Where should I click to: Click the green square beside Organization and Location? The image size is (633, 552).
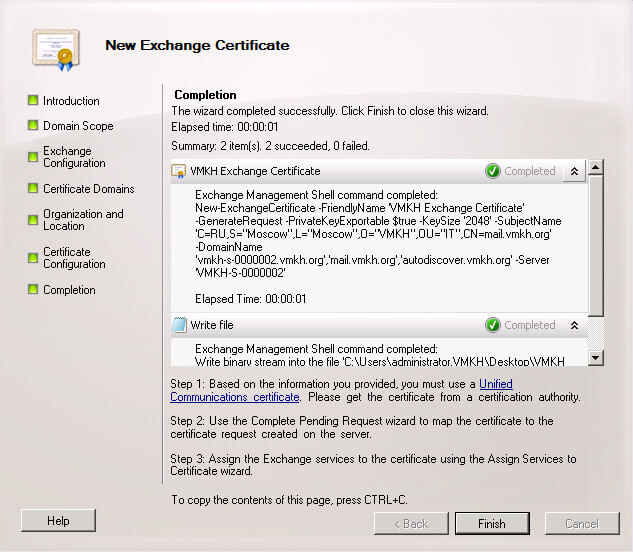(x=33, y=220)
